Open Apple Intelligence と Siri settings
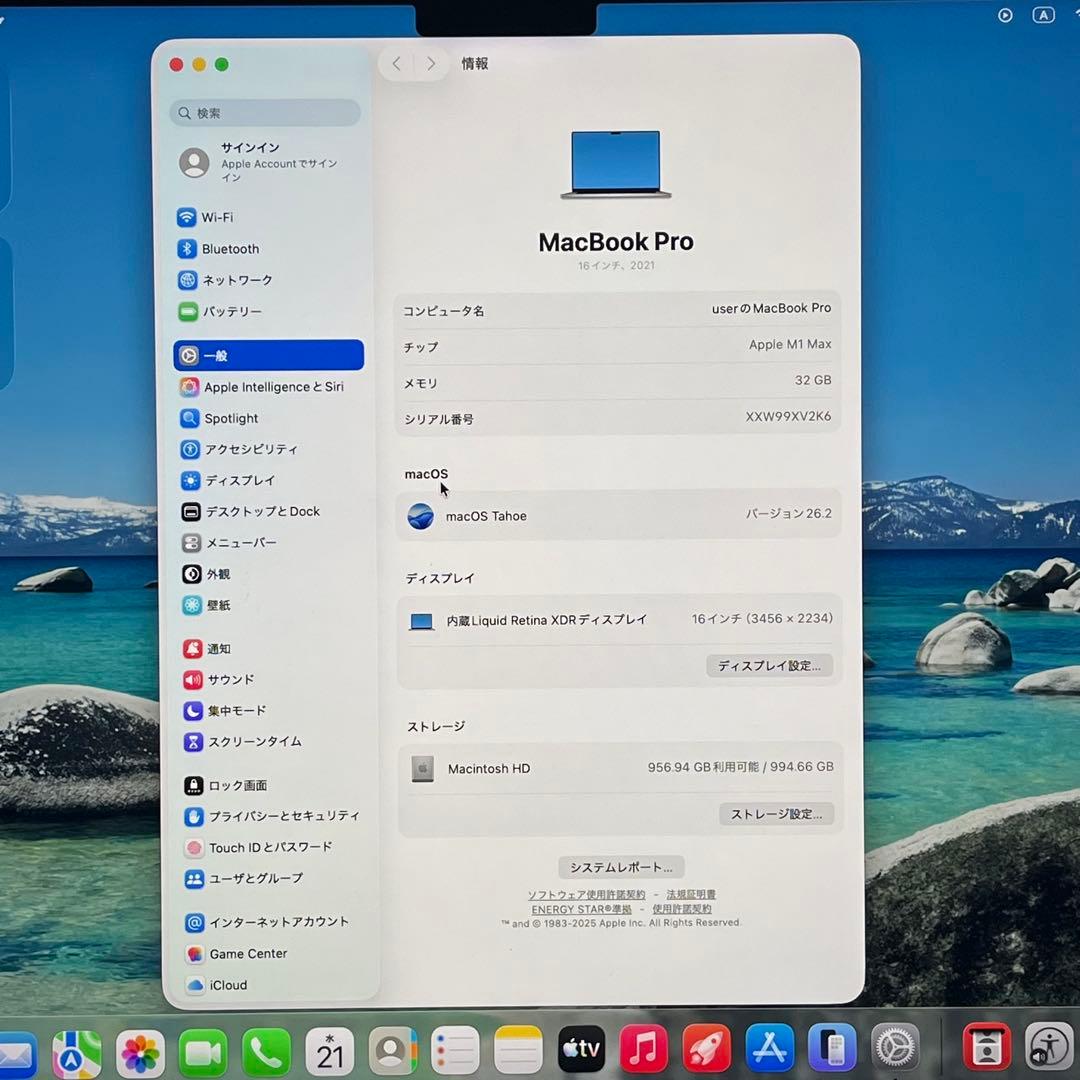1080x1080 pixels. click(271, 386)
